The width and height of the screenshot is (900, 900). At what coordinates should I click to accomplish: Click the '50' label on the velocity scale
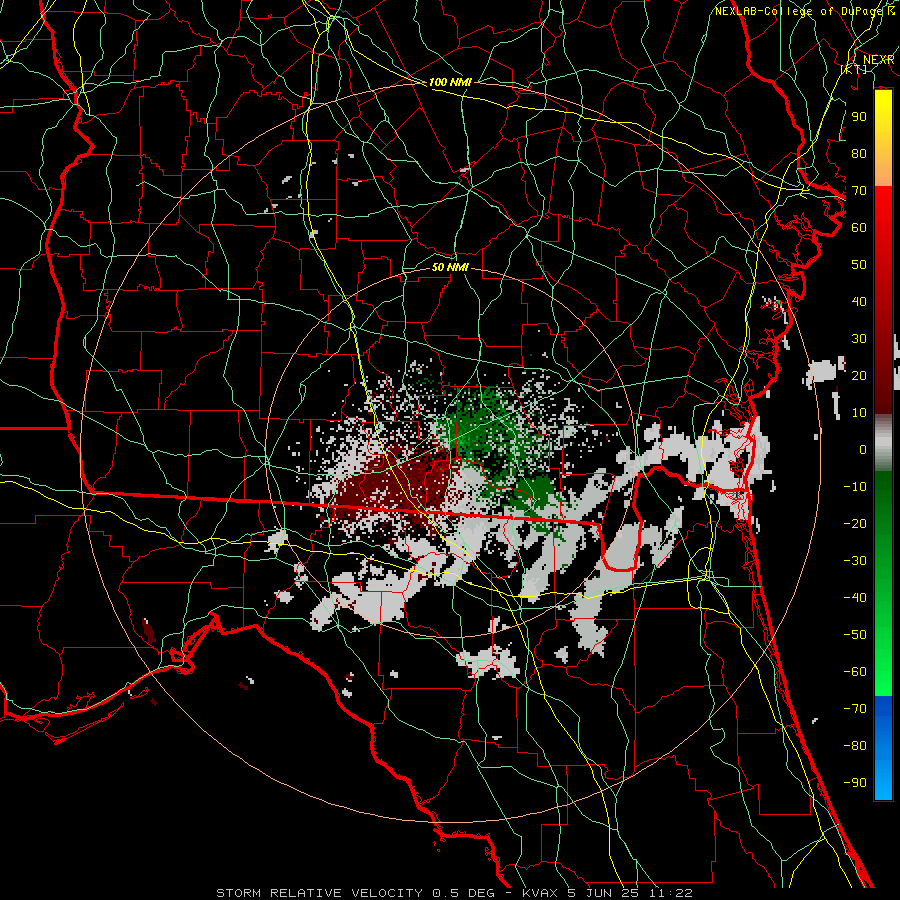click(x=859, y=265)
